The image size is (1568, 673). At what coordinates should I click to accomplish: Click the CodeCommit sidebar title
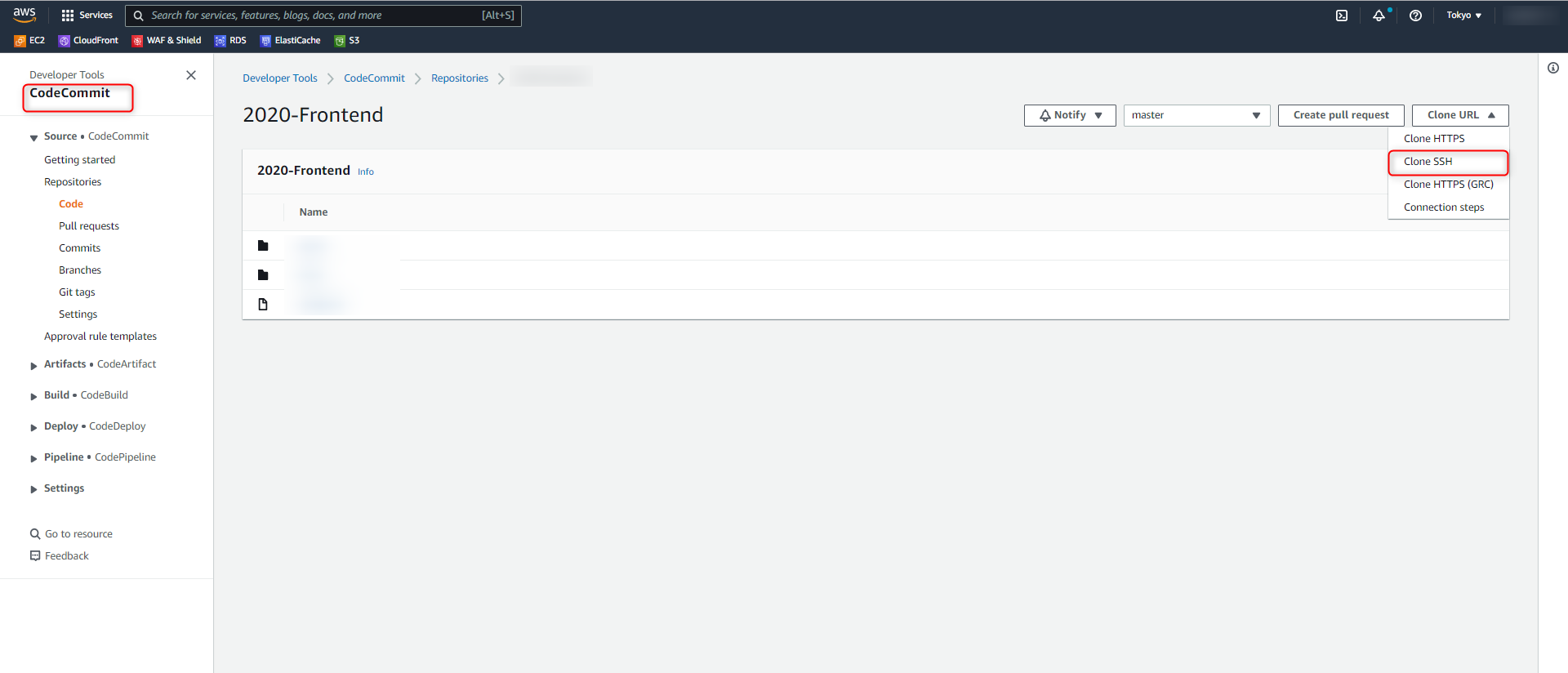[69, 93]
